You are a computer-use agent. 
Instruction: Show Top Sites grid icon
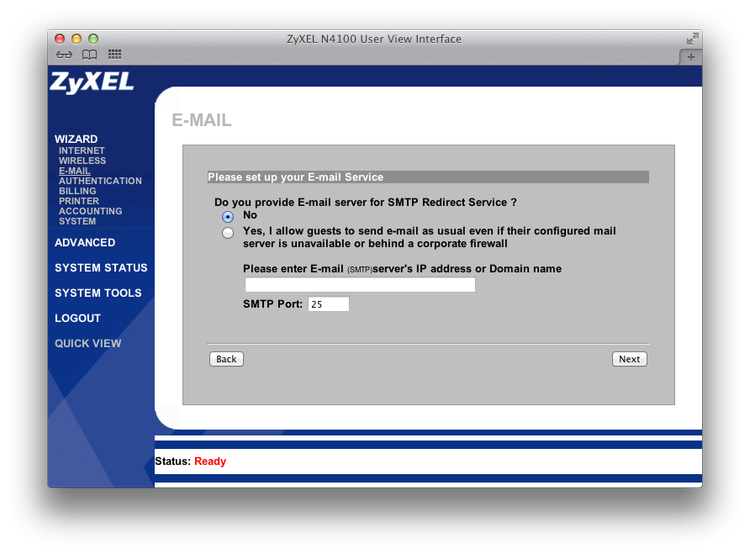[115, 54]
